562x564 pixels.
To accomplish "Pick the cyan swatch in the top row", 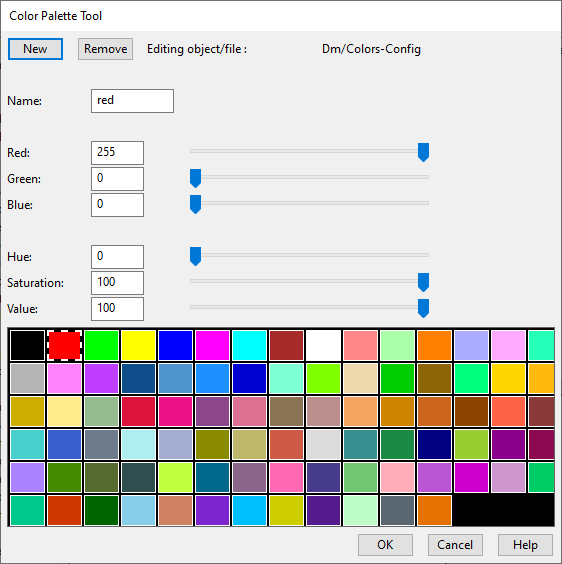I will (x=249, y=345).
